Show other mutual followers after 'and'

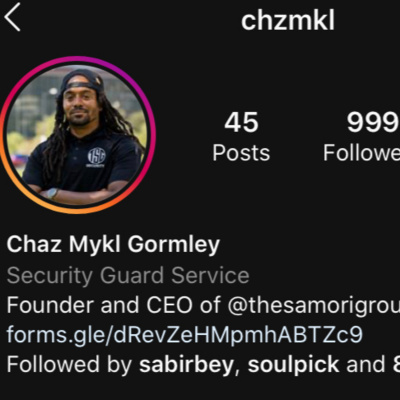click(x=373, y=364)
